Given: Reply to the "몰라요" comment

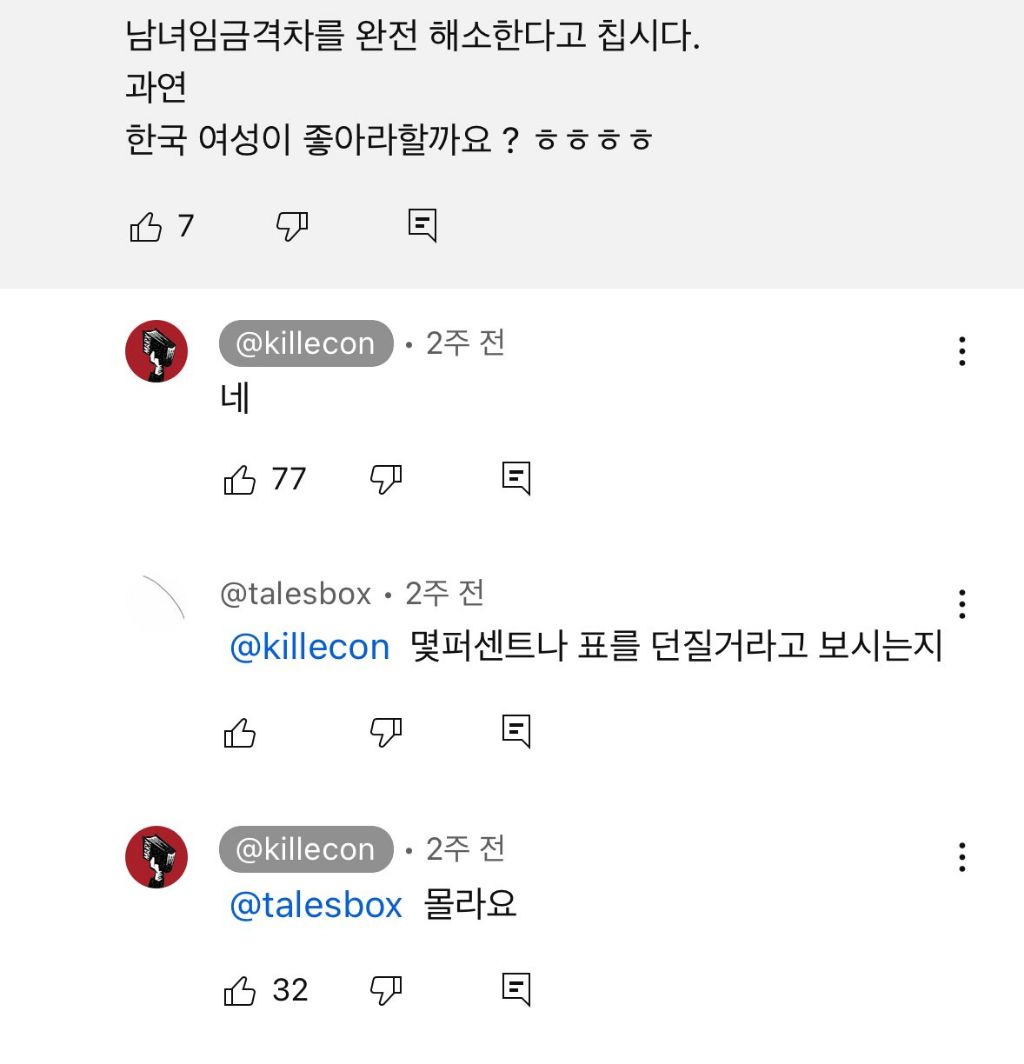Looking at the screenshot, I should [x=516, y=990].
